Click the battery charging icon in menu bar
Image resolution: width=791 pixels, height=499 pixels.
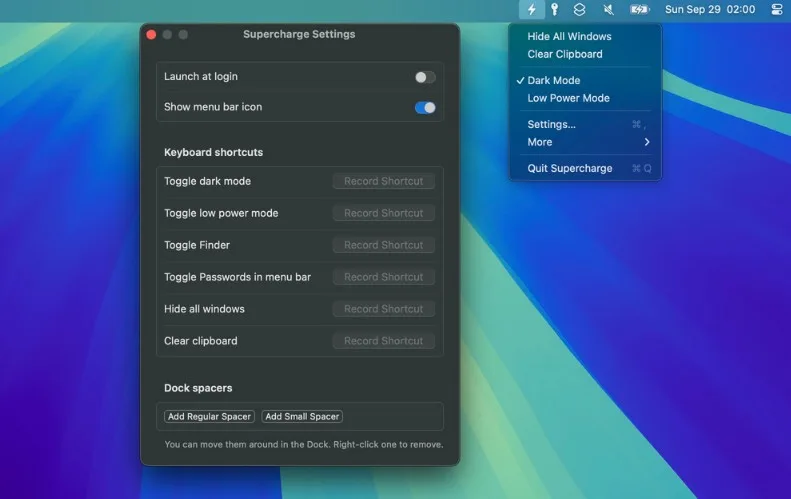639,9
